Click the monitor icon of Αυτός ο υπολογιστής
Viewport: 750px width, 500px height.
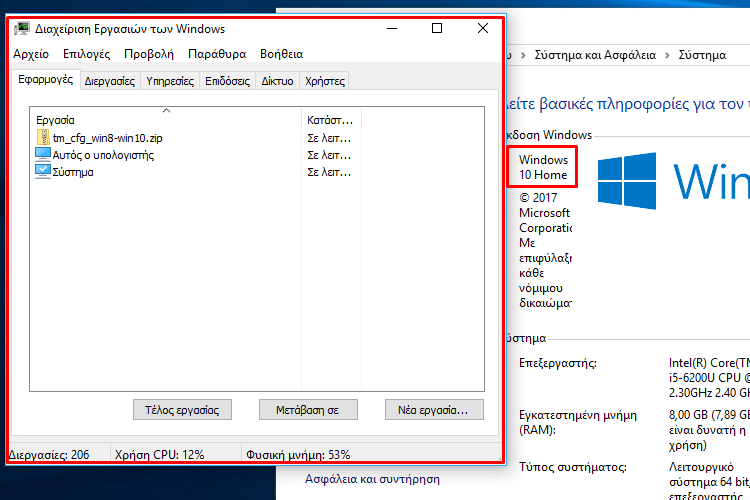43,155
